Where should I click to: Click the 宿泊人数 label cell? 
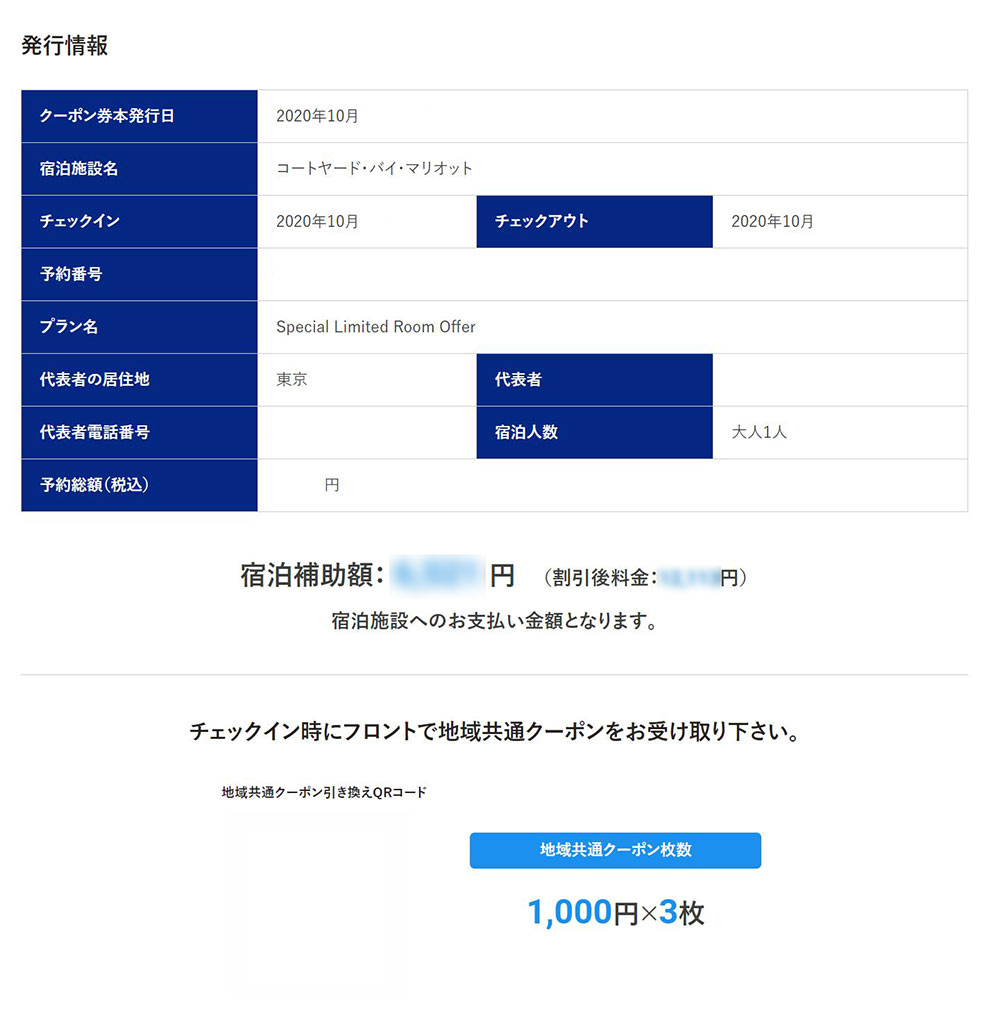point(594,432)
